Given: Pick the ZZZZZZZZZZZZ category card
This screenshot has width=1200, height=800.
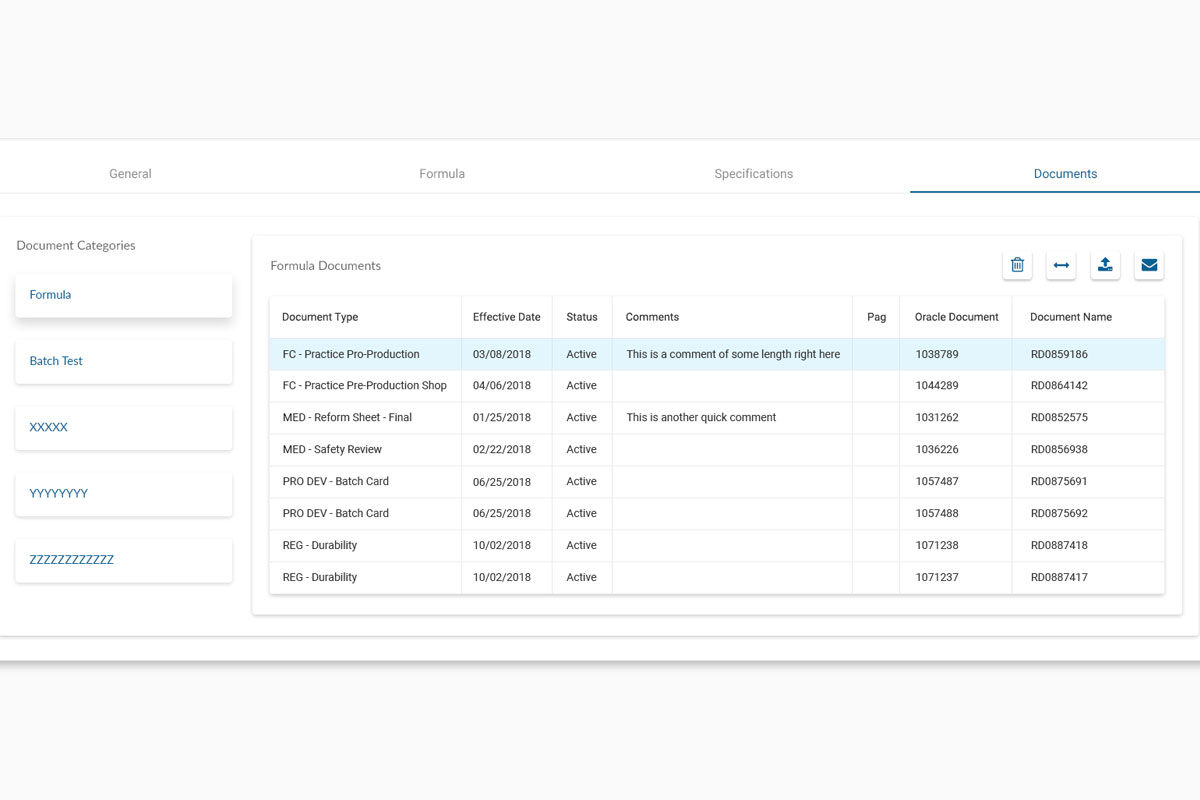Looking at the screenshot, I should (124, 560).
